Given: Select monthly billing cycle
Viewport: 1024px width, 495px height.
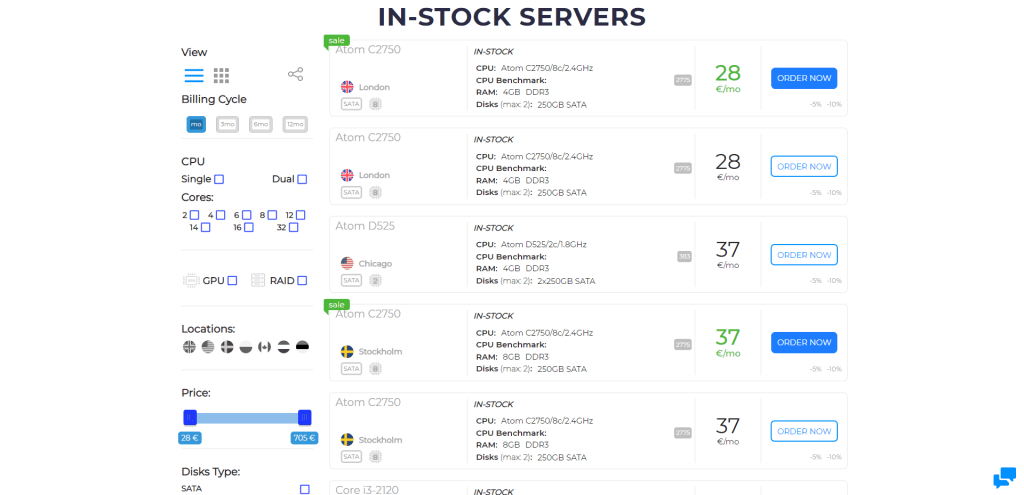Looking at the screenshot, I should click(196, 124).
